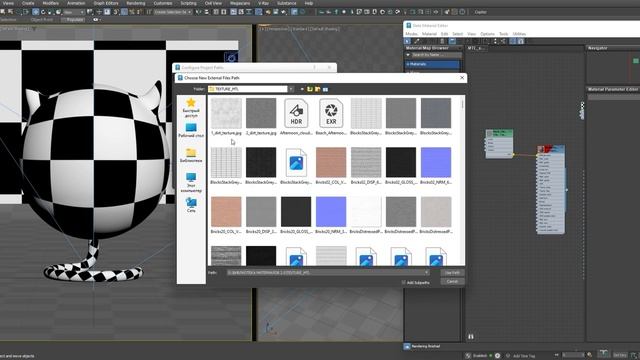The height and width of the screenshot is (360, 640).
Task: Switch to the Populate ribbon tab
Action: 74,20
